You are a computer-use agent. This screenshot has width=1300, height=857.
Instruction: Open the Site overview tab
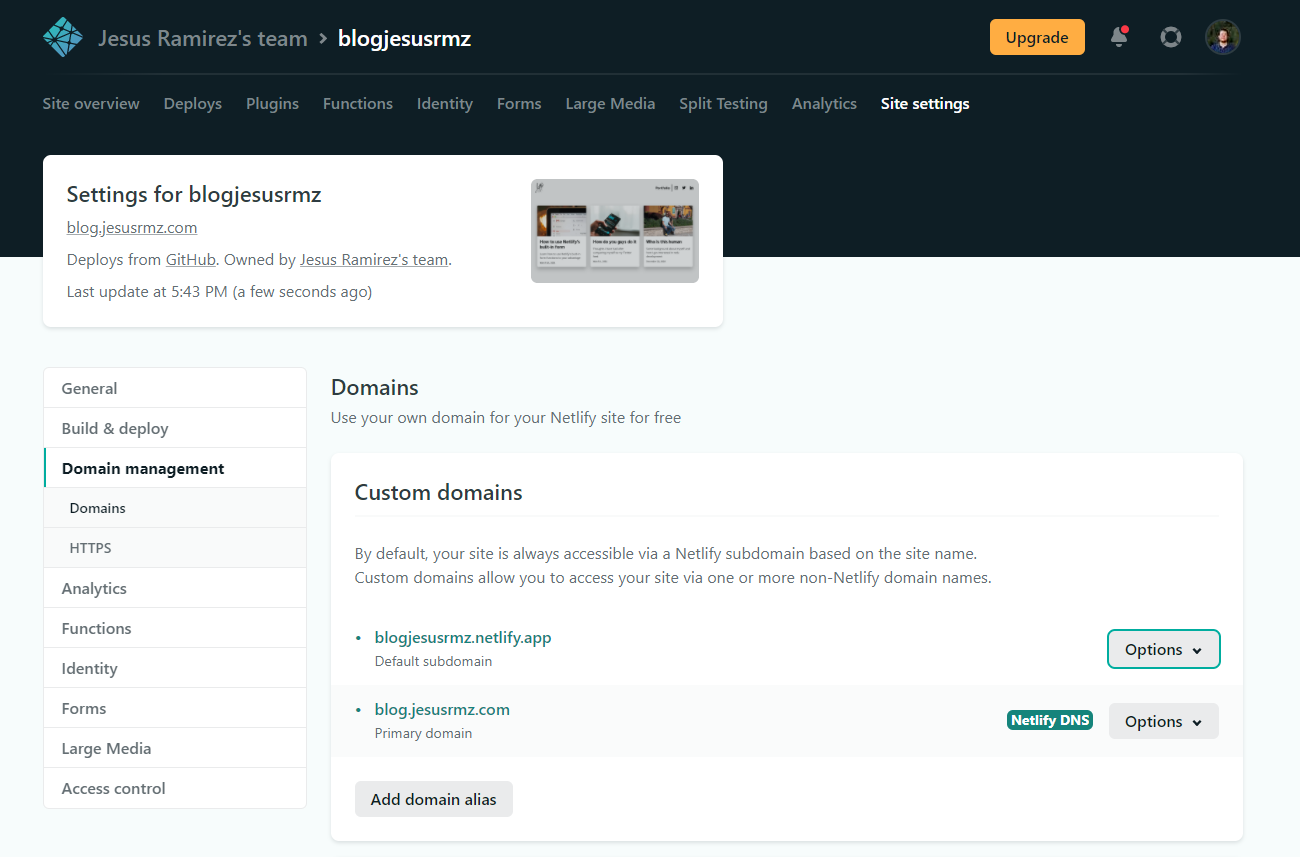point(91,103)
